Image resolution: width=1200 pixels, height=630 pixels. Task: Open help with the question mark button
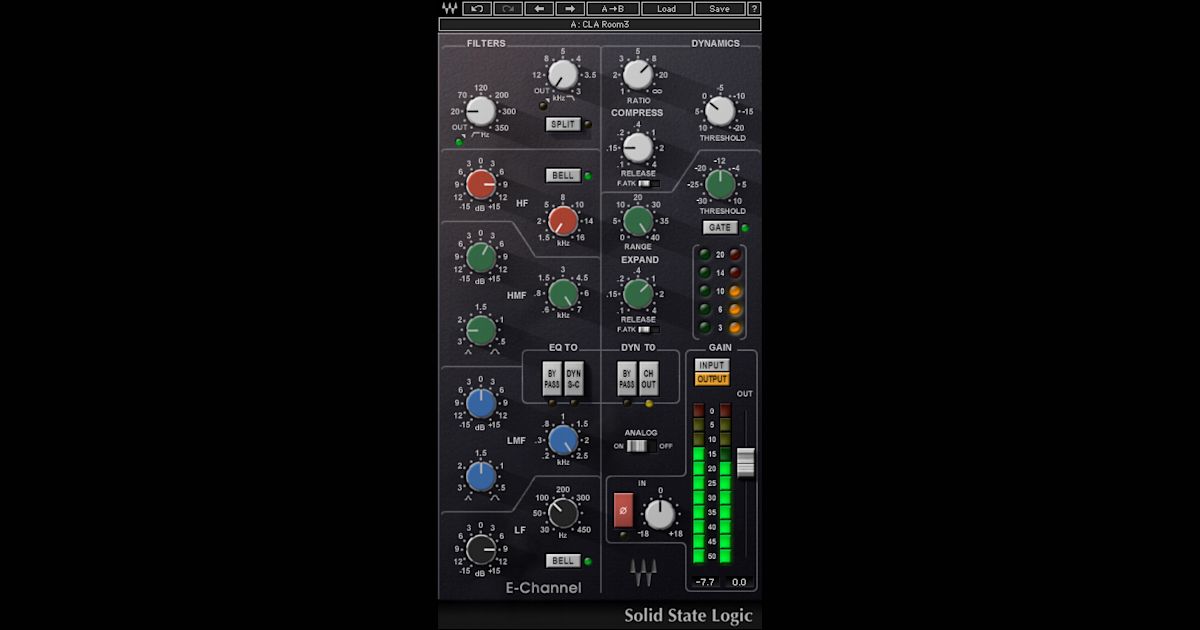753,9
